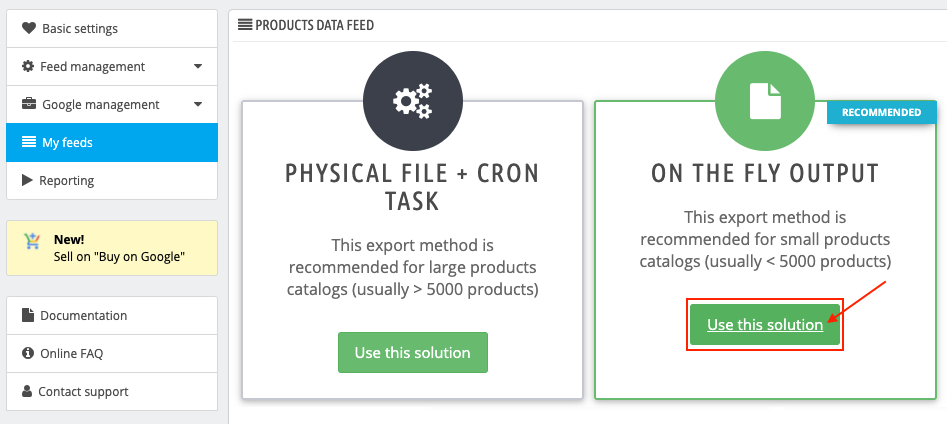This screenshot has height=424, width=947.
Task: Click the list icon beside My feeds
Action: pyautogui.click(x=28, y=143)
